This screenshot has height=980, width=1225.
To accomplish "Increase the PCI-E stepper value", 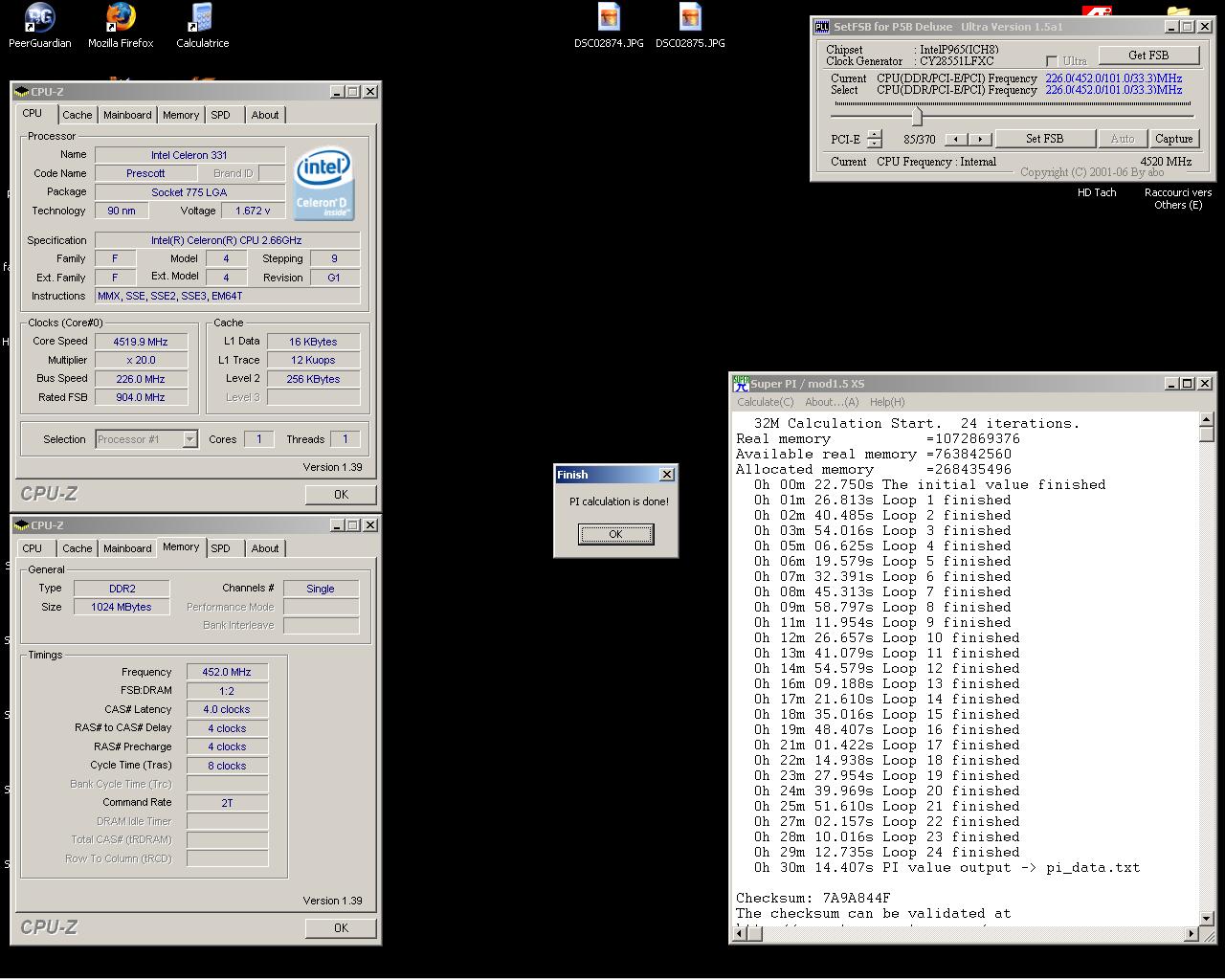I will [x=875, y=134].
